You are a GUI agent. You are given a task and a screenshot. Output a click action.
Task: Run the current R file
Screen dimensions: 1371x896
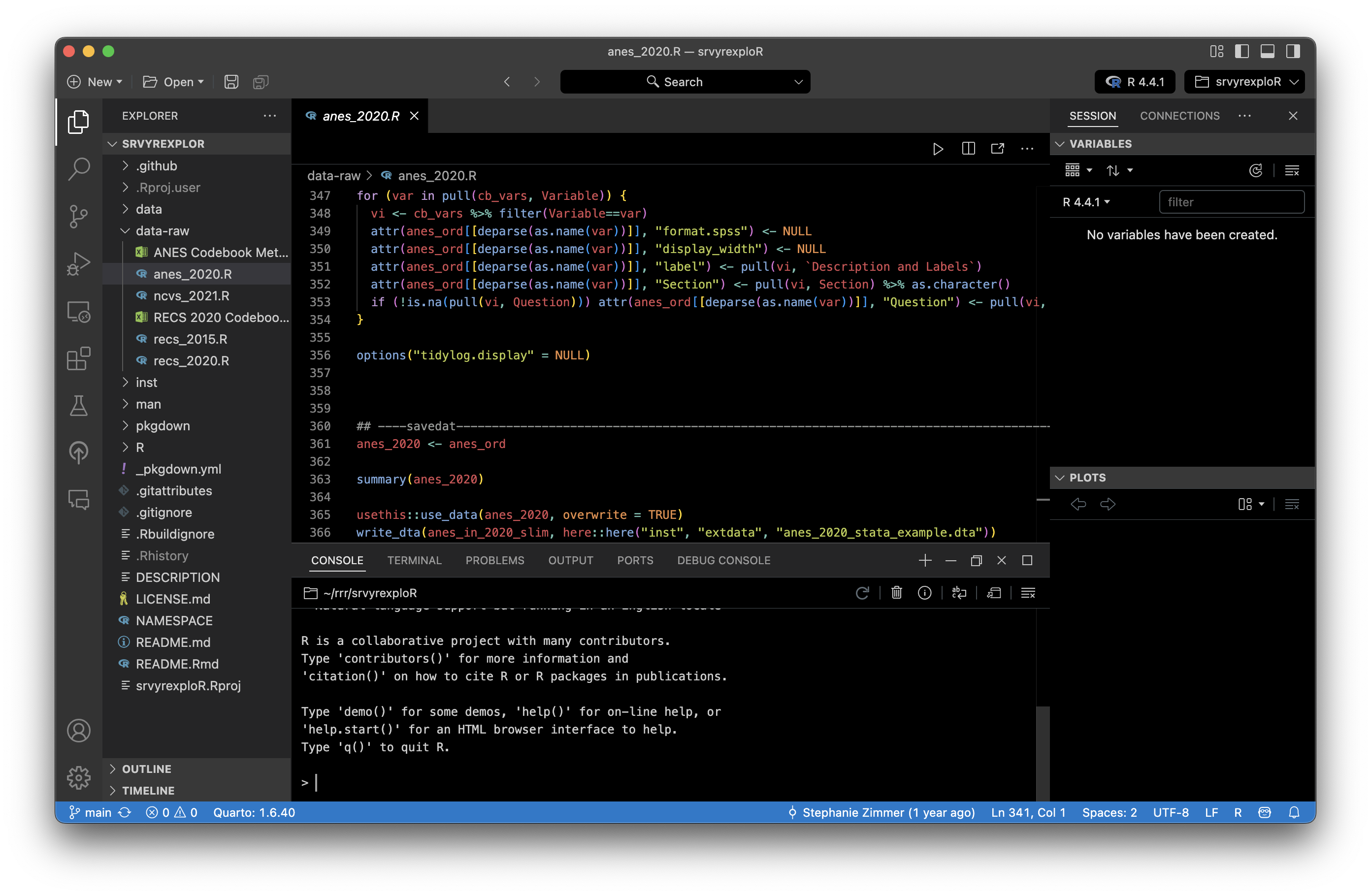pyautogui.click(x=938, y=149)
